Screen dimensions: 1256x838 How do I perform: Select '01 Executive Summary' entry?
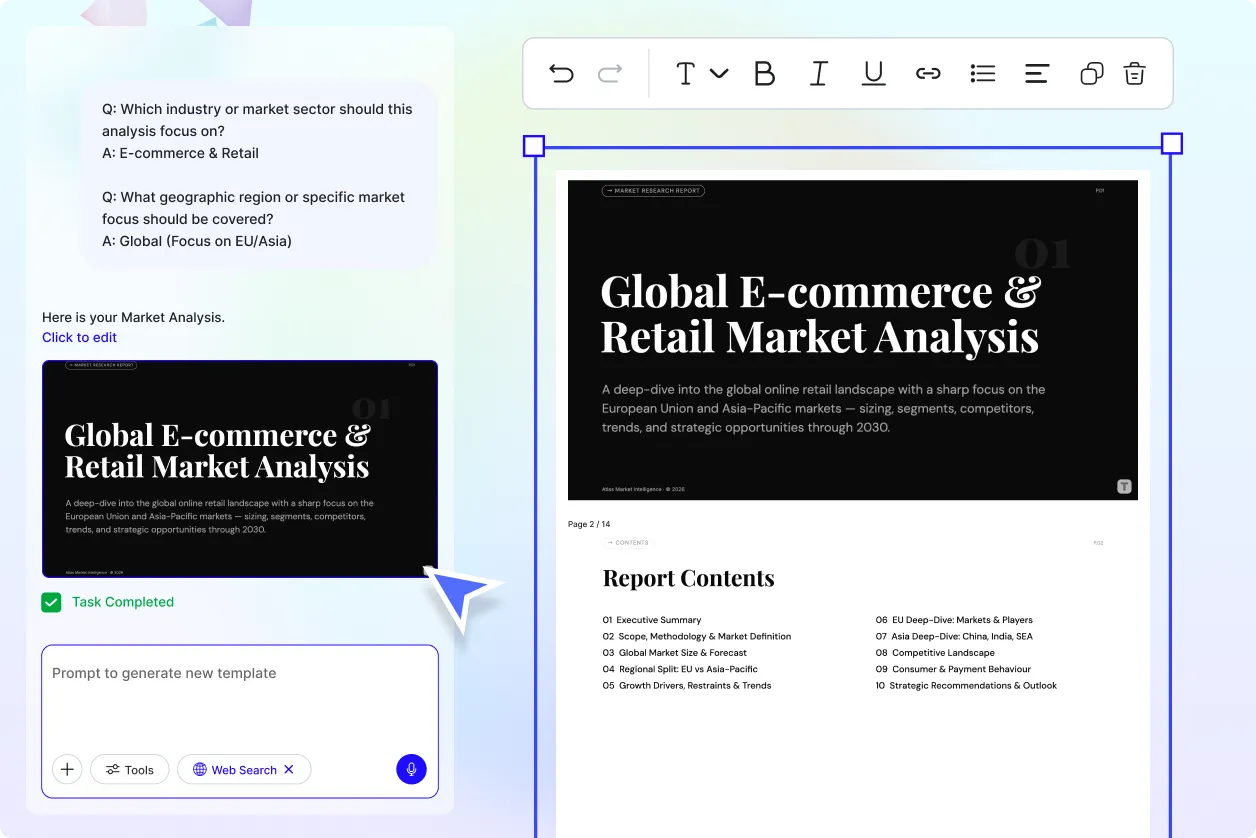tap(652, 620)
